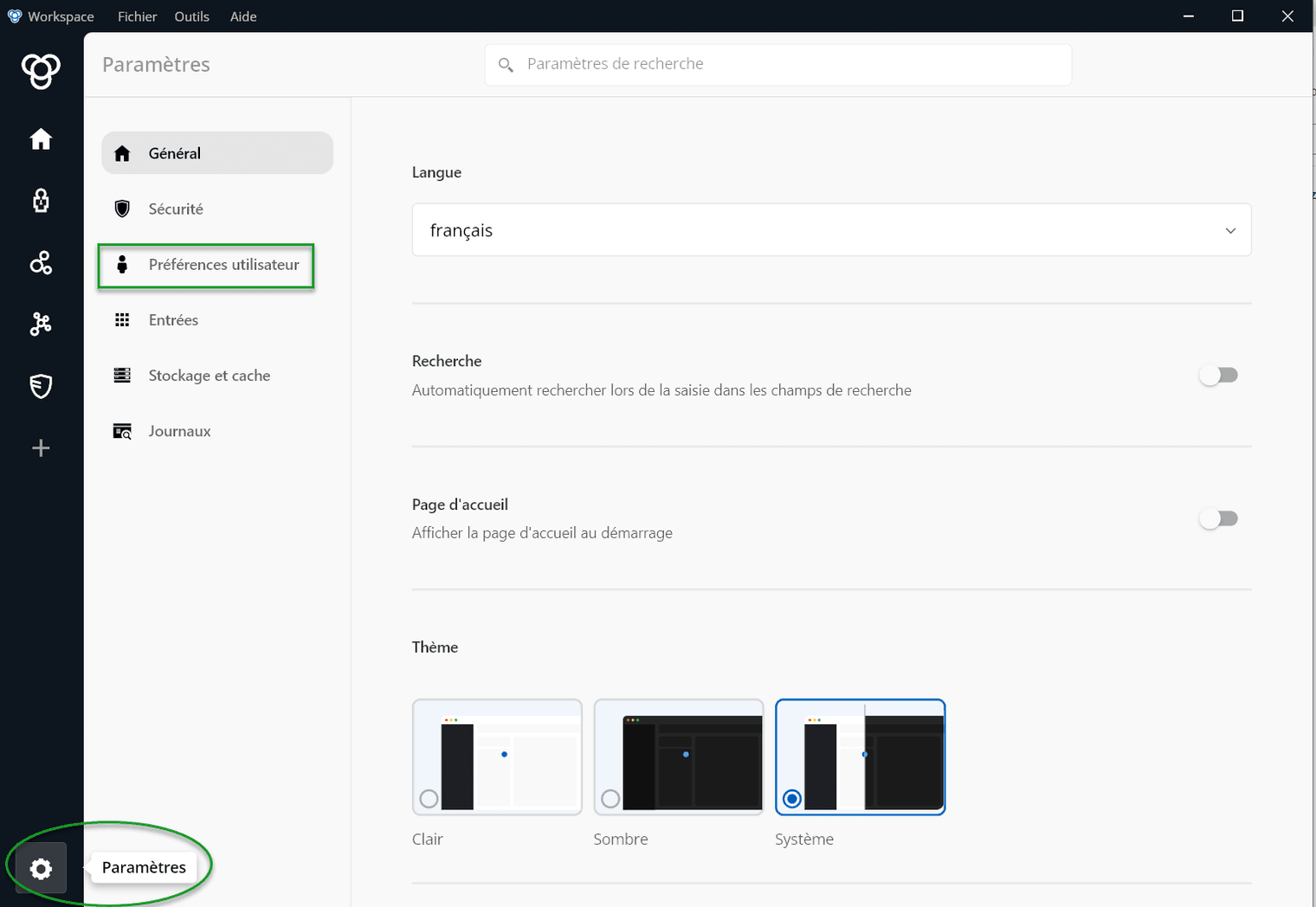This screenshot has width=1316, height=907.
Task: Select the Sombre theme radio button
Action: point(610,799)
